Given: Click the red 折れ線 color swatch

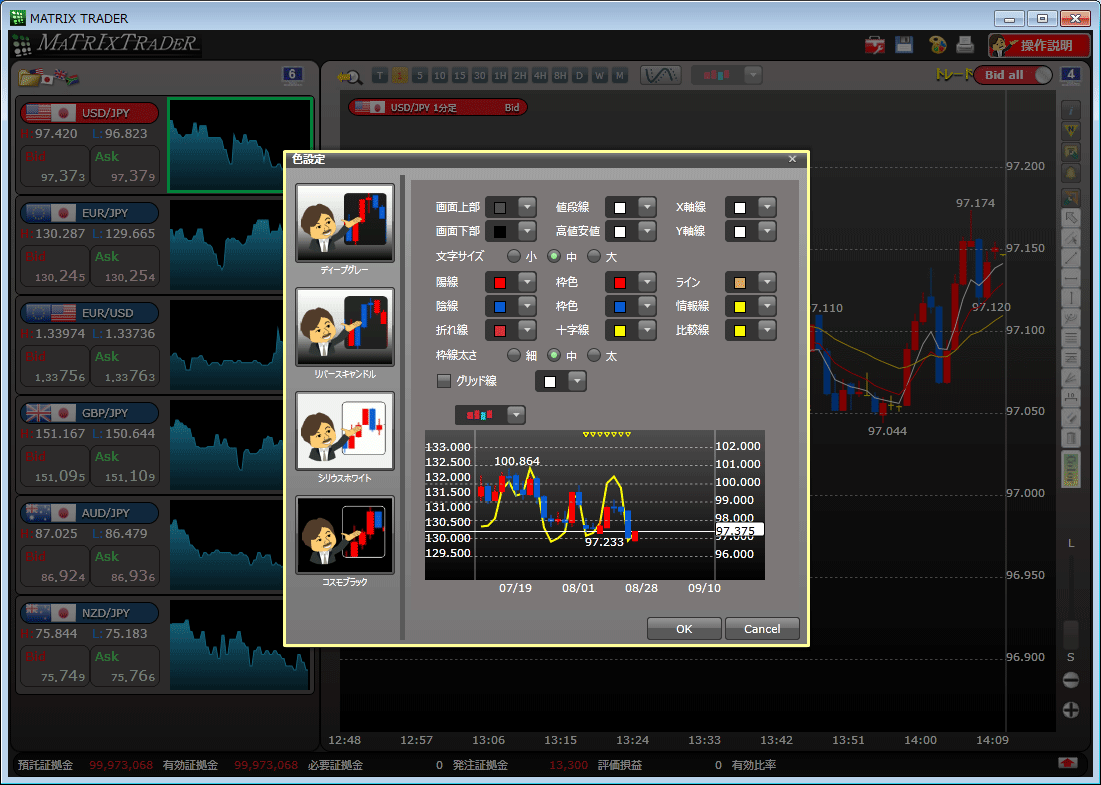Looking at the screenshot, I should pos(500,330).
